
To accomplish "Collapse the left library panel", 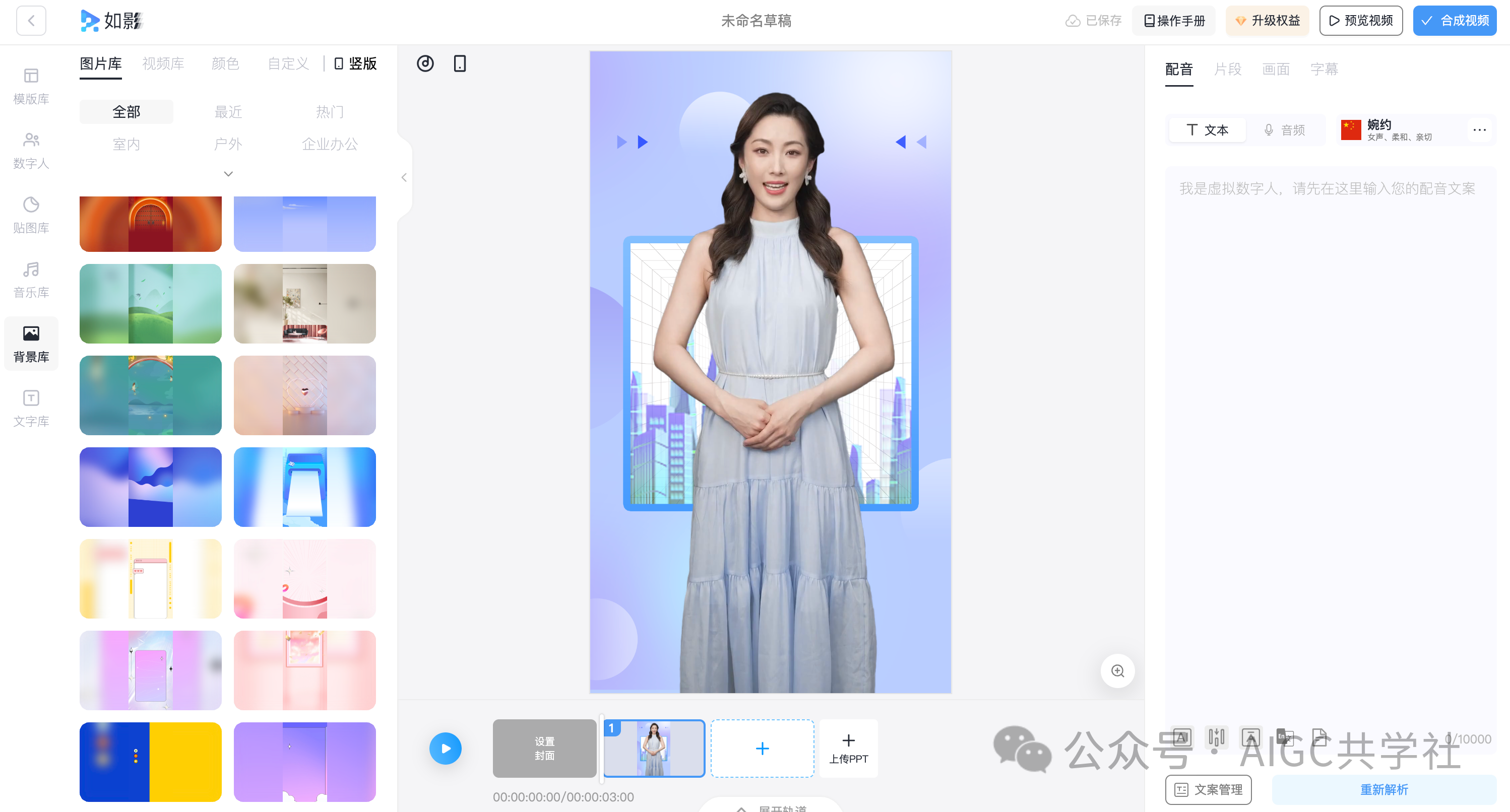I will 404,177.
